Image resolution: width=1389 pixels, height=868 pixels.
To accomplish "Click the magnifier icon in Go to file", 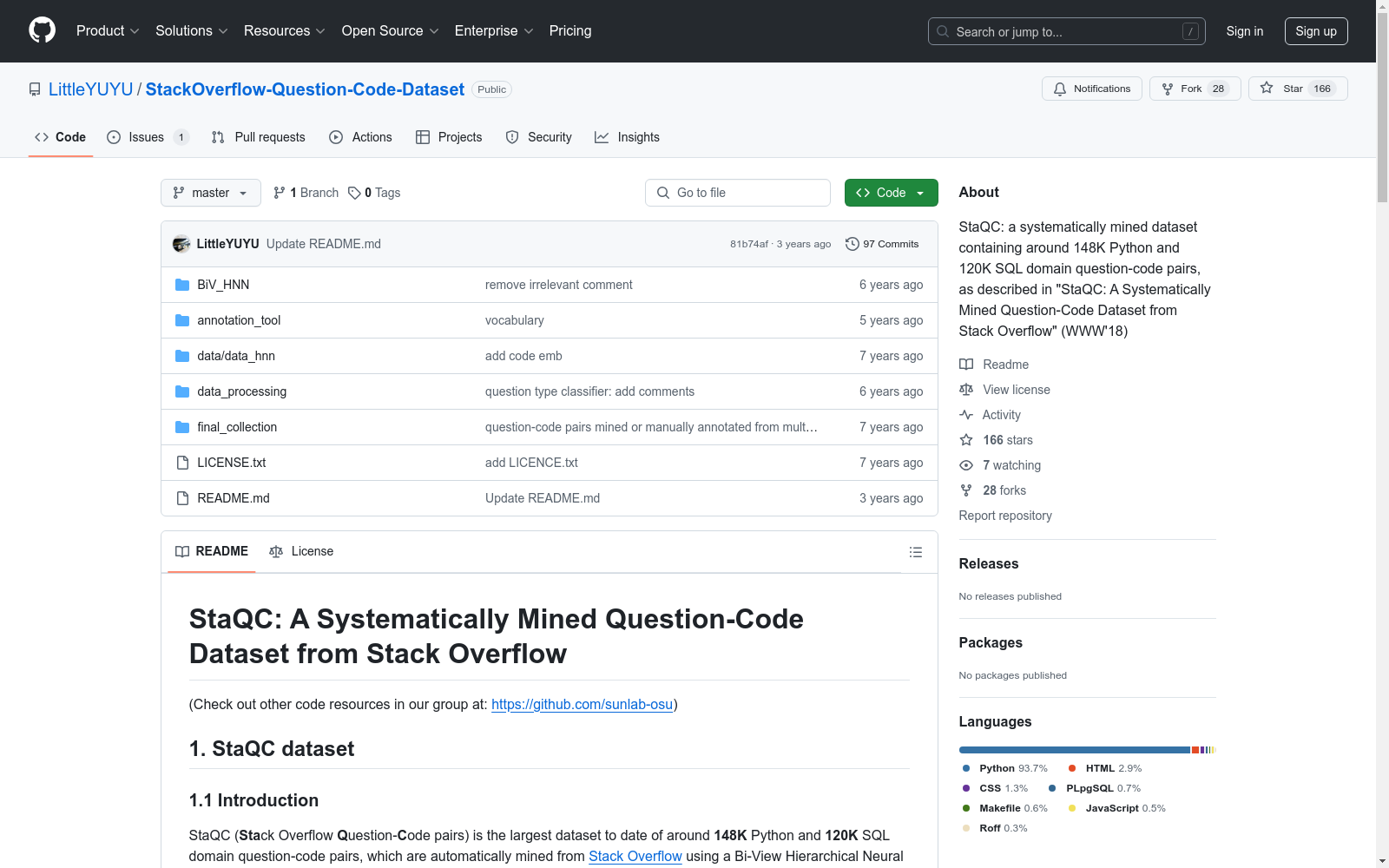I will 663,193.
